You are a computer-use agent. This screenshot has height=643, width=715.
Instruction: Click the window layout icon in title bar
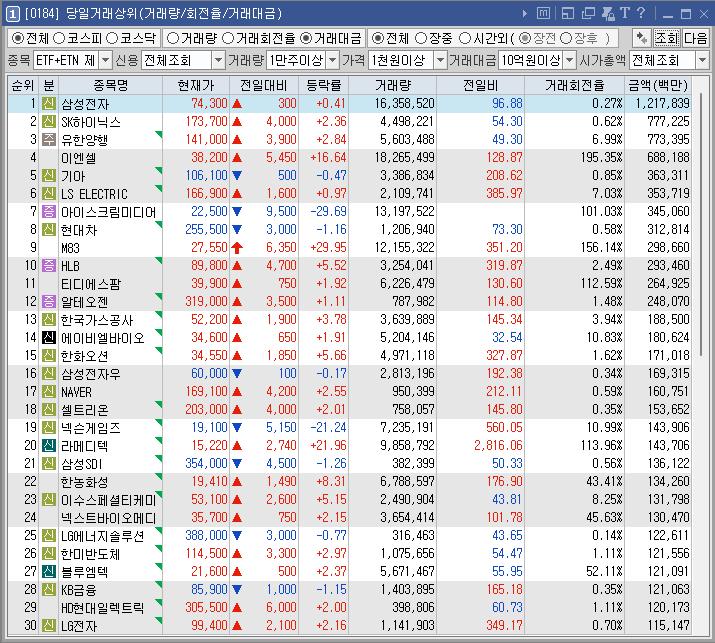tap(568, 14)
